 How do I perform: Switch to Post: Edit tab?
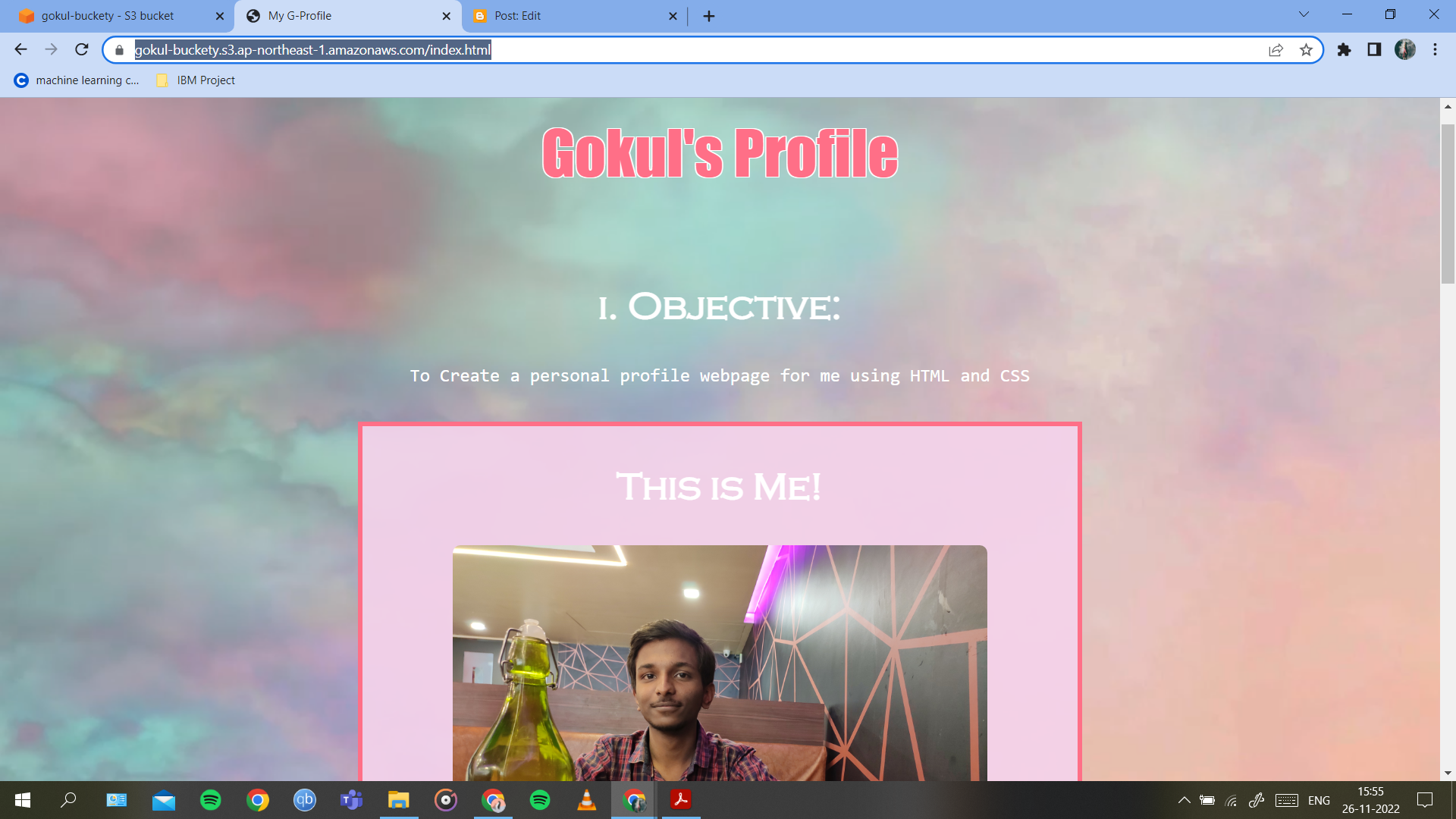click(x=517, y=16)
